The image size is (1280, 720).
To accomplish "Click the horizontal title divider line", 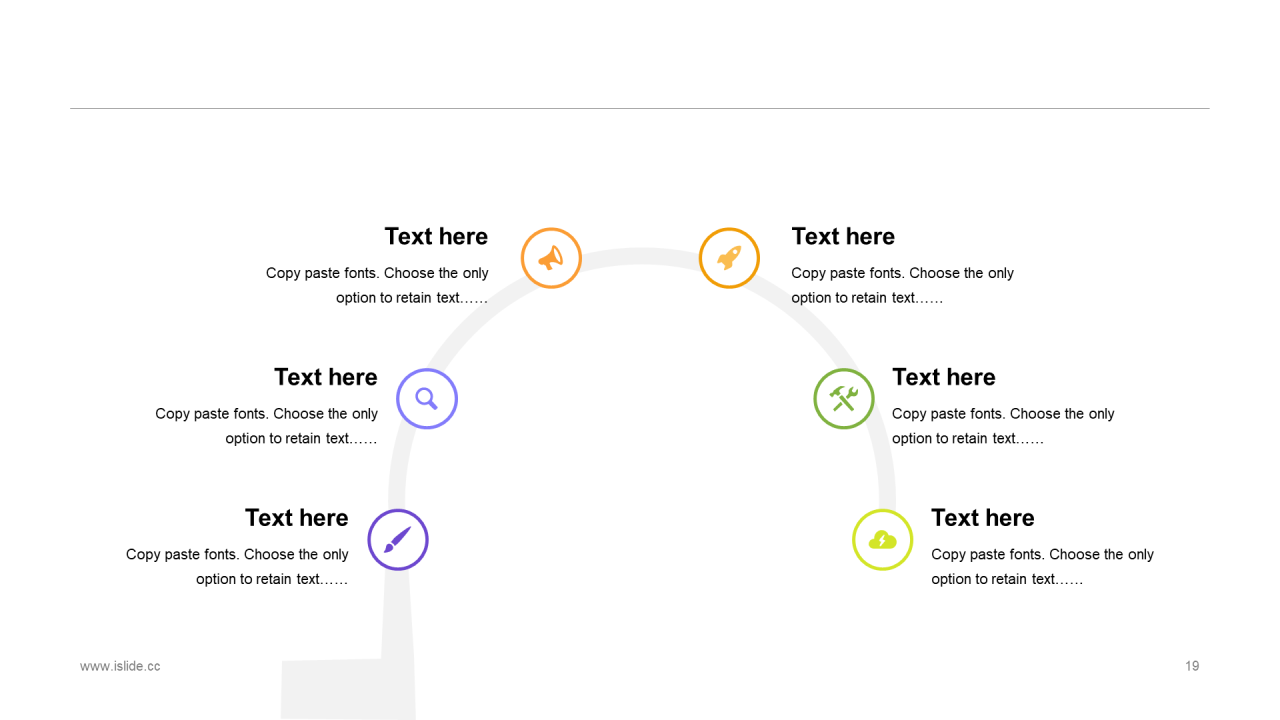I will tap(640, 108).
